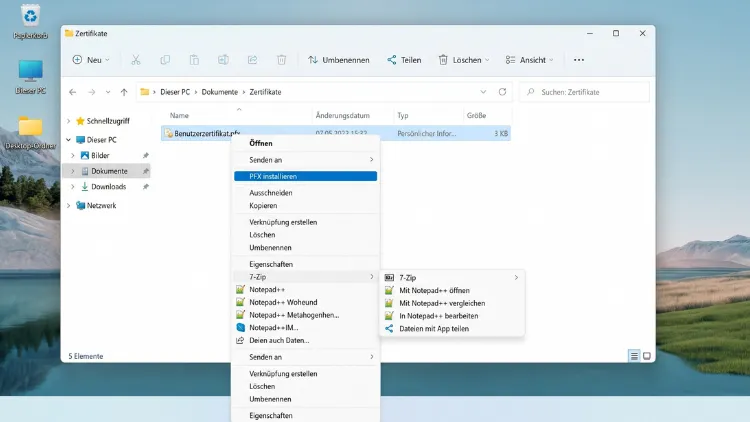Open the Löschen dropdown in toolbar
Screen dimensions: 750x422
coord(463,60)
